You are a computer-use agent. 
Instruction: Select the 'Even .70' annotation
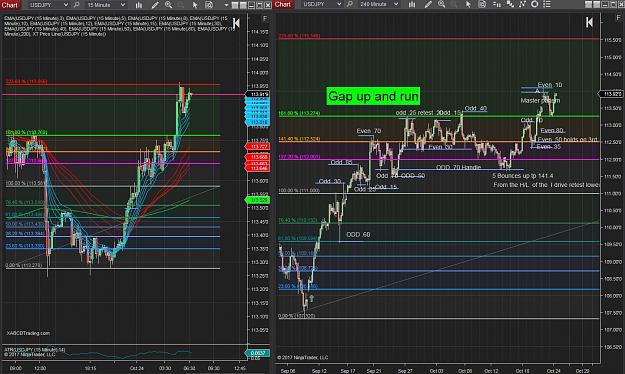(x=369, y=131)
